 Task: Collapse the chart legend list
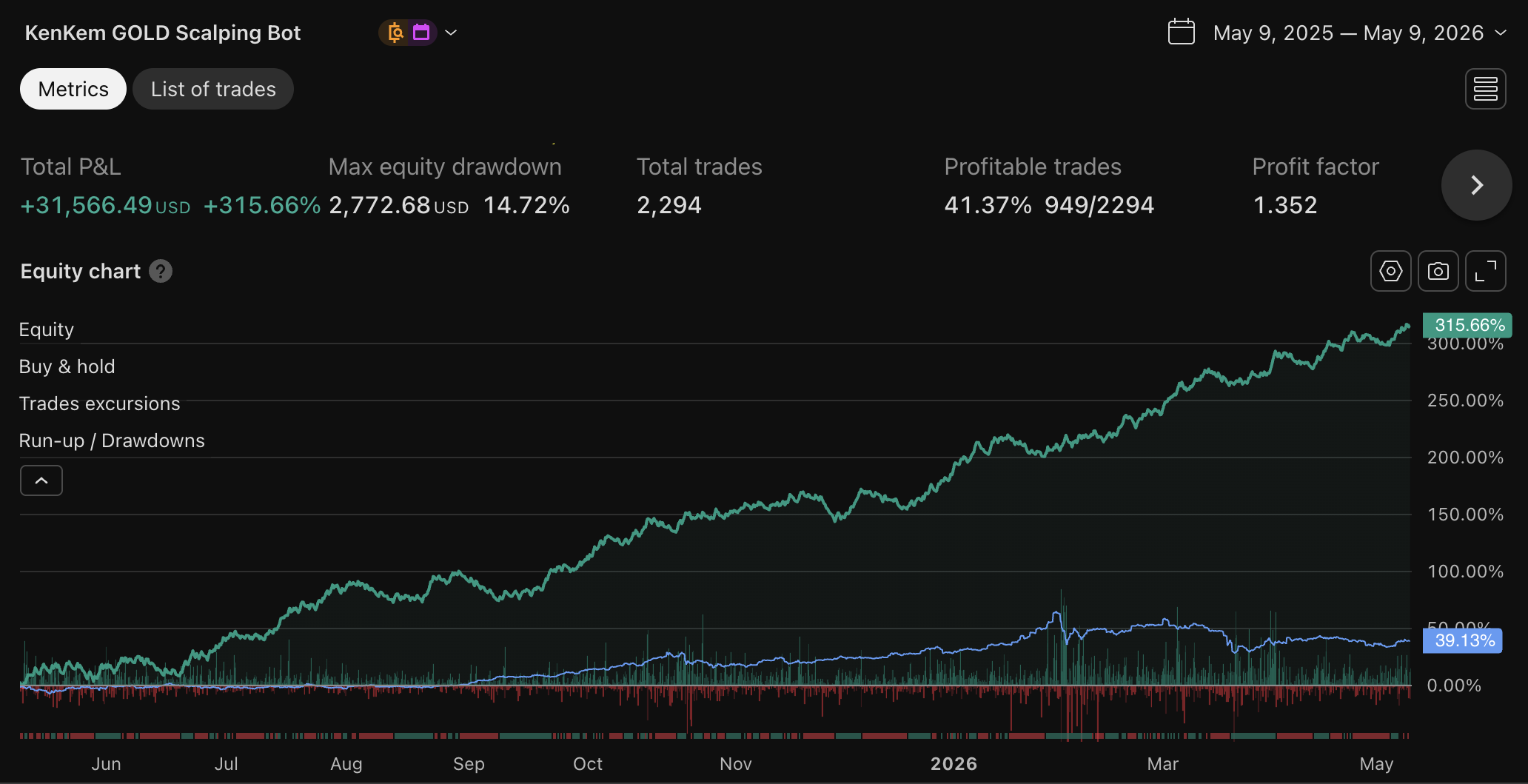[41, 480]
